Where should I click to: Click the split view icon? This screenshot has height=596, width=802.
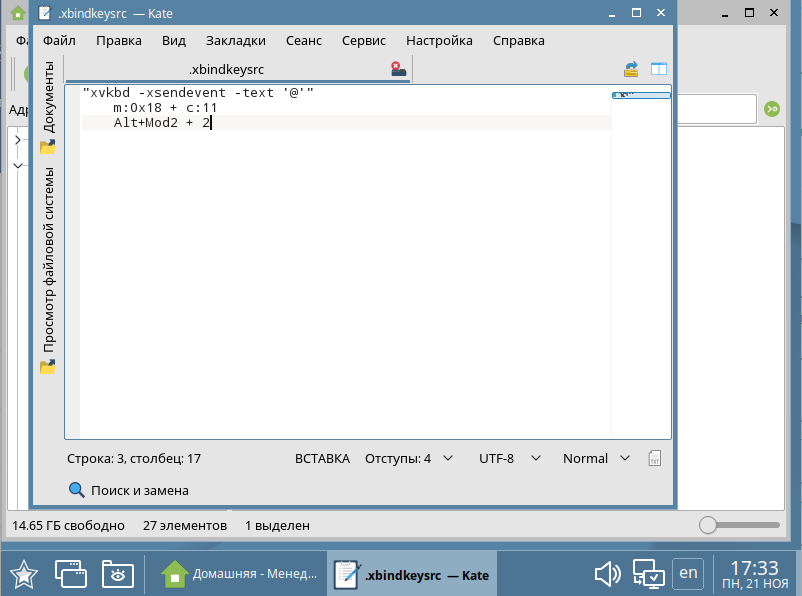pos(658,69)
